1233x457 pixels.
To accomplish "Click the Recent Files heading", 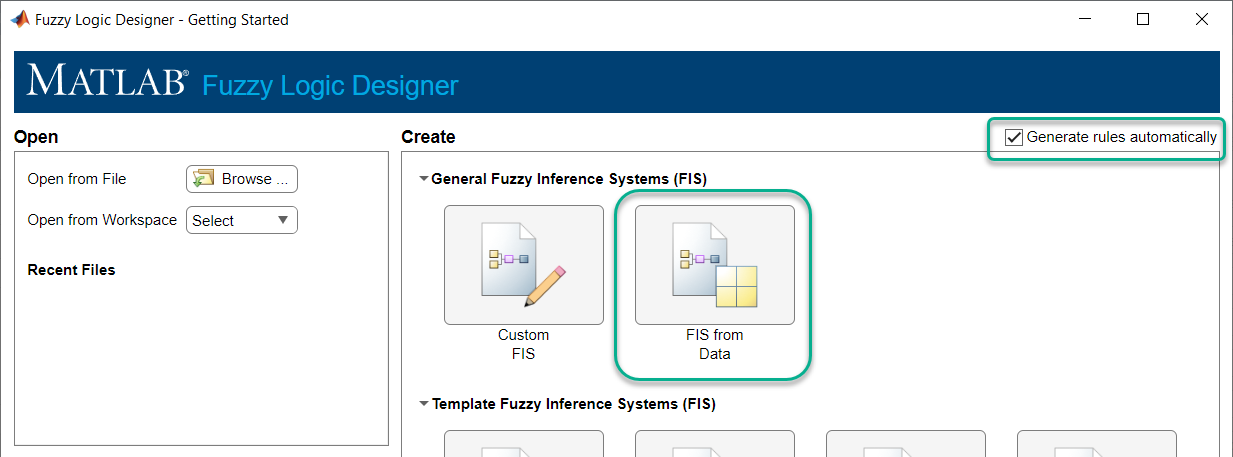I will click(71, 270).
